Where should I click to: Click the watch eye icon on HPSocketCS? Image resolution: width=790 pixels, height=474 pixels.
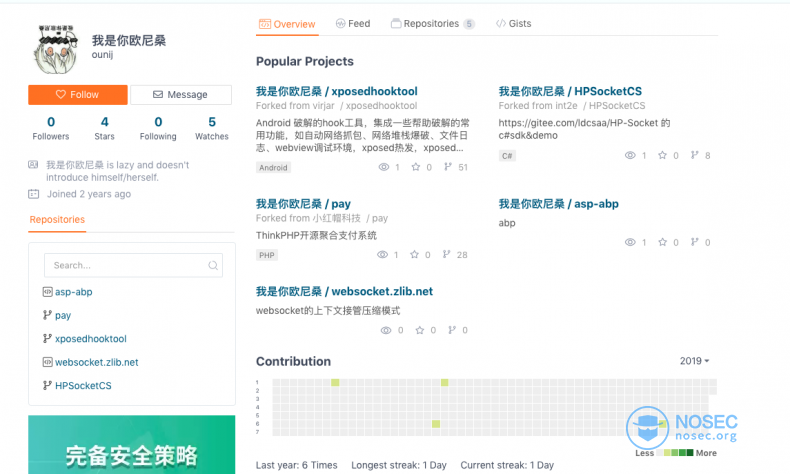pyautogui.click(x=630, y=155)
